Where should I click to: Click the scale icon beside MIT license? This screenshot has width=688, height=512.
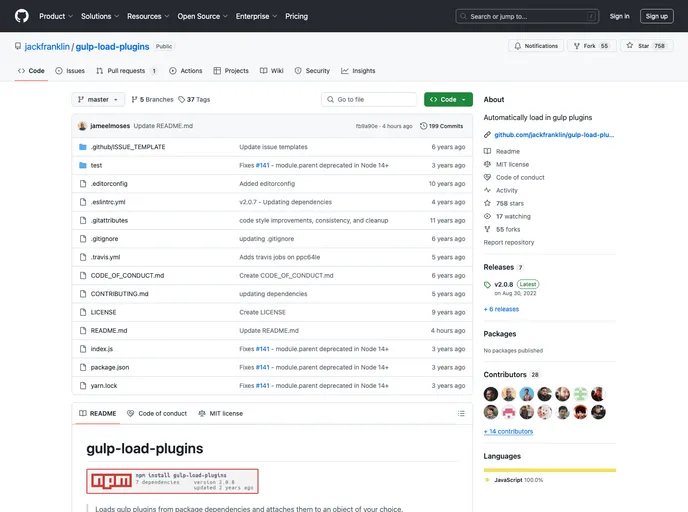tap(487, 164)
